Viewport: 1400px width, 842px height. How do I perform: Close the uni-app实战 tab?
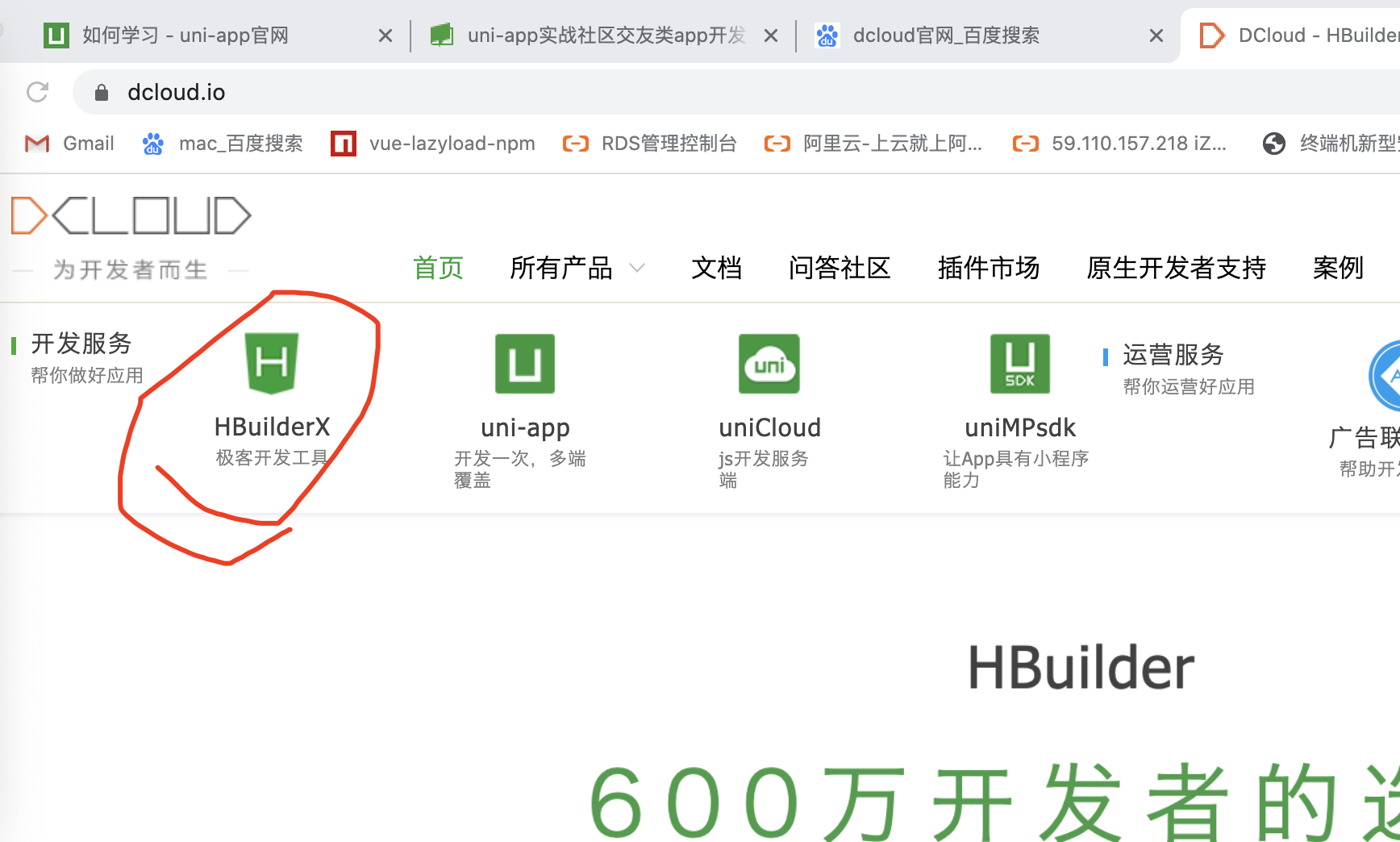point(771,35)
